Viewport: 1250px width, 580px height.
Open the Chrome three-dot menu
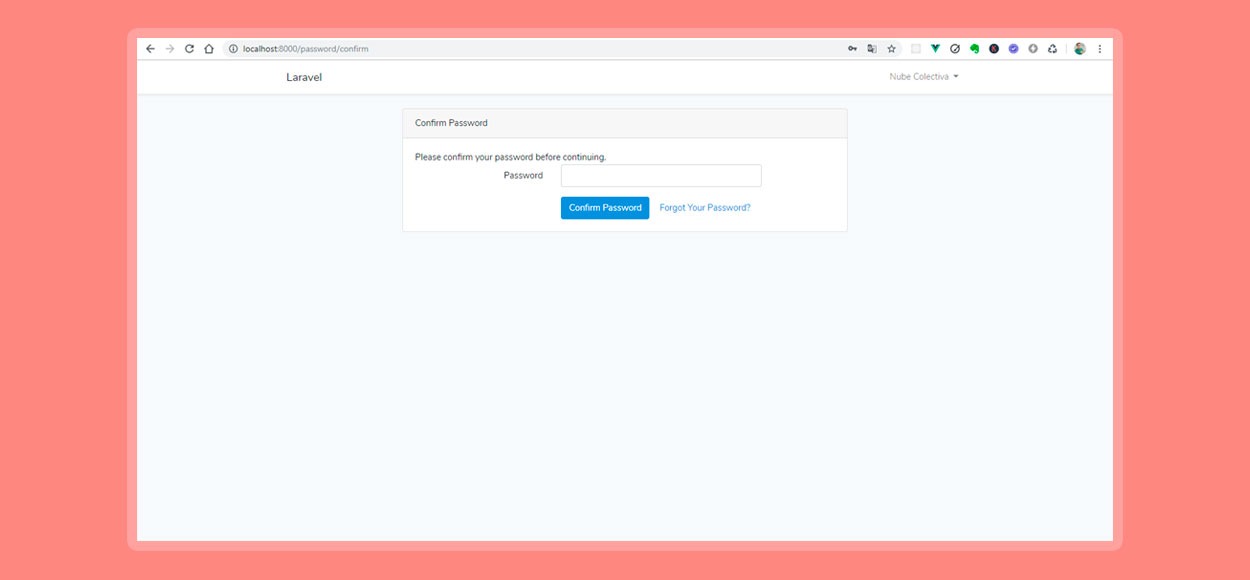tap(1100, 49)
